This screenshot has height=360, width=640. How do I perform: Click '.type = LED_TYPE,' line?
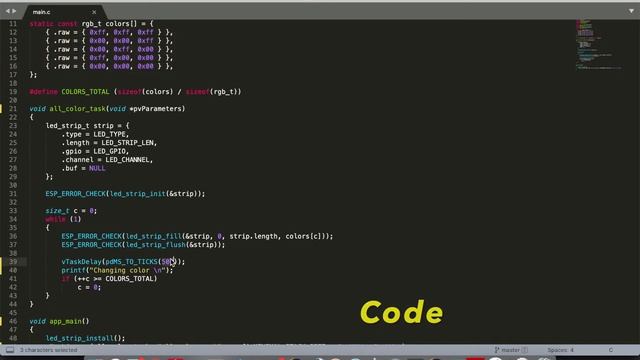coord(95,134)
